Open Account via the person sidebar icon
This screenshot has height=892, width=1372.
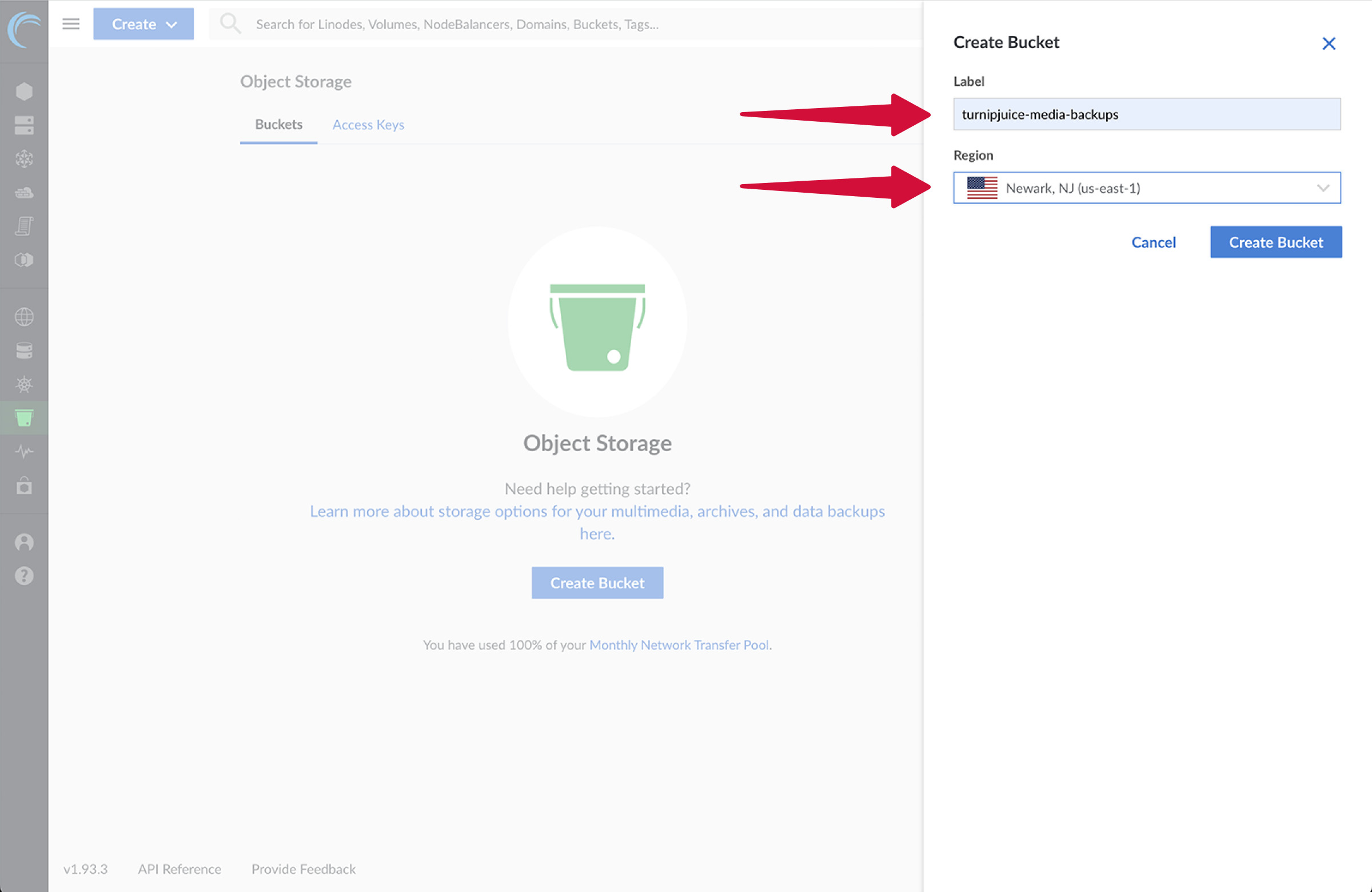(x=23, y=542)
